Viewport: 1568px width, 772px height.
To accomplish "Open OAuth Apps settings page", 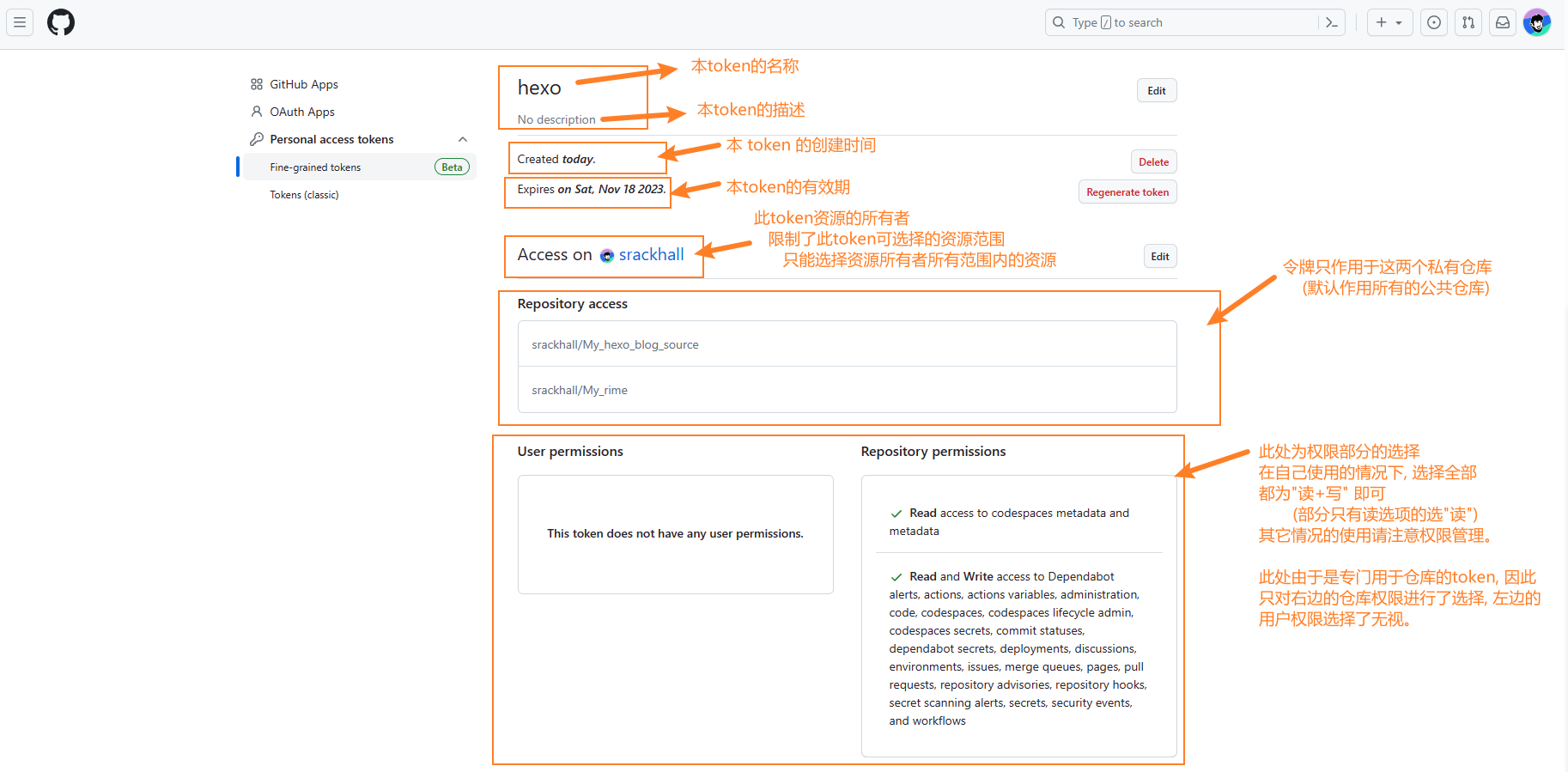I will 301,112.
